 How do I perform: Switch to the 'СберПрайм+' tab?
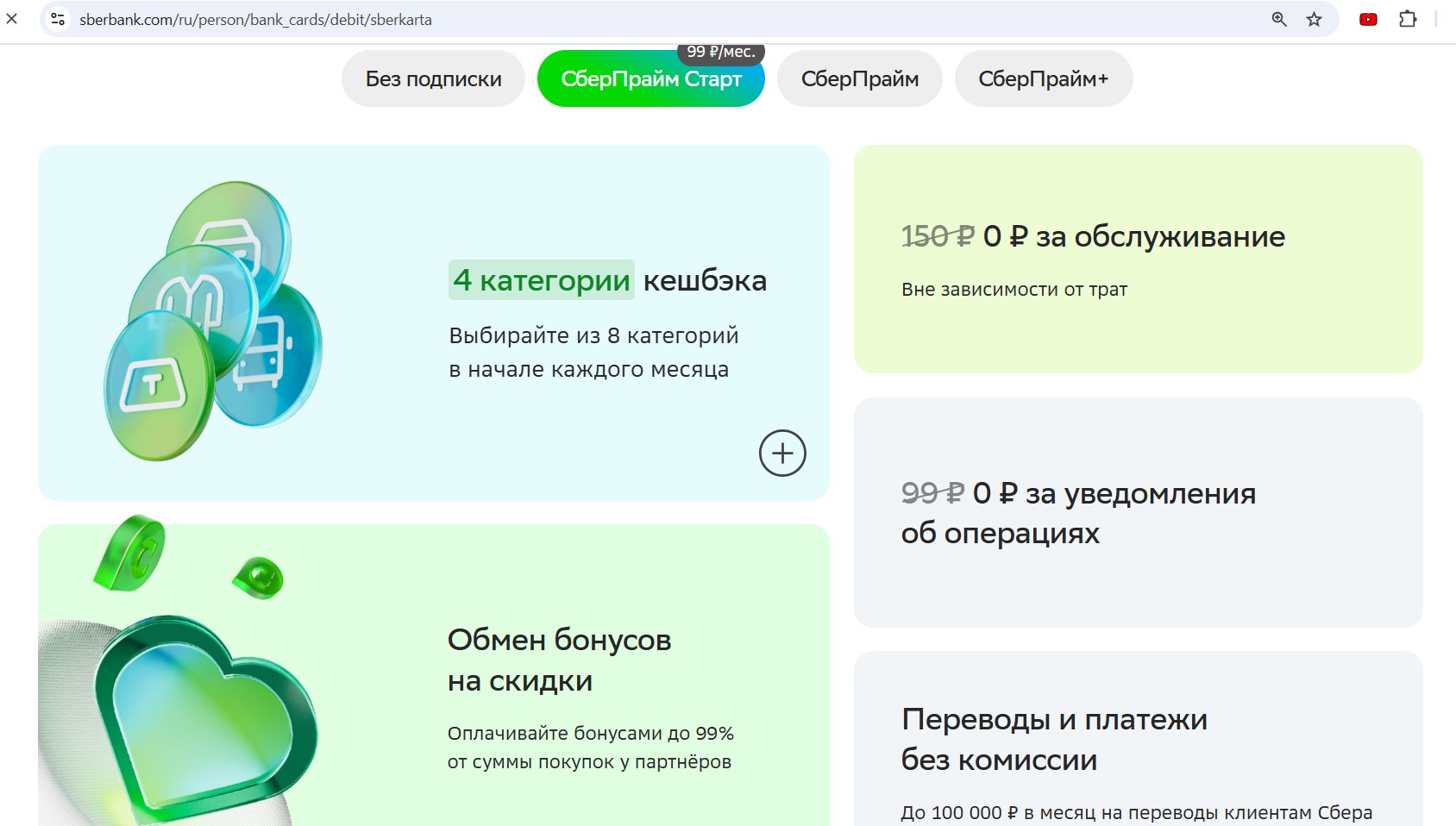tap(1044, 78)
